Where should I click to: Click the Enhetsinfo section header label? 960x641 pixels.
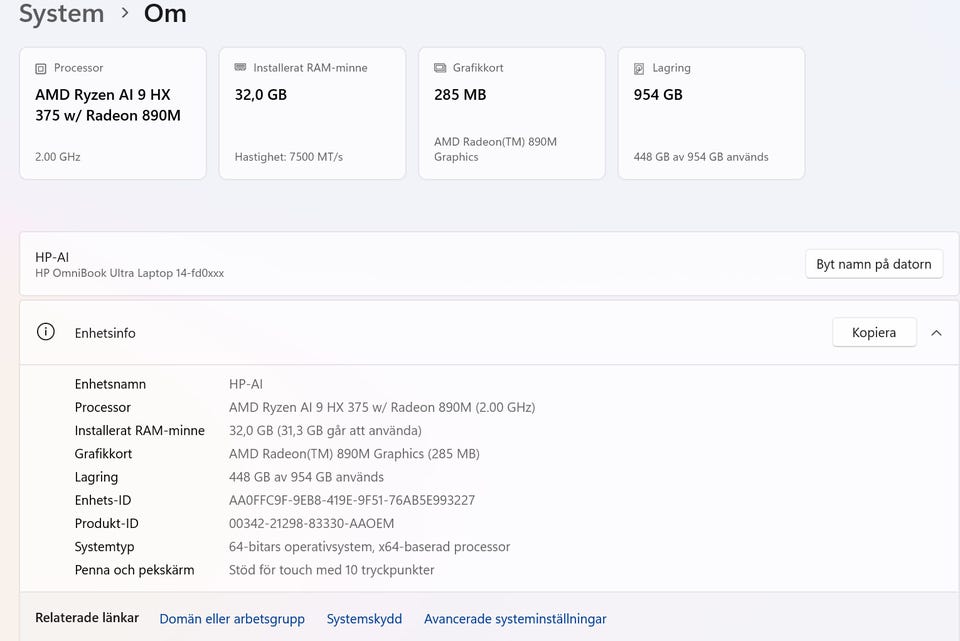[x=105, y=333]
